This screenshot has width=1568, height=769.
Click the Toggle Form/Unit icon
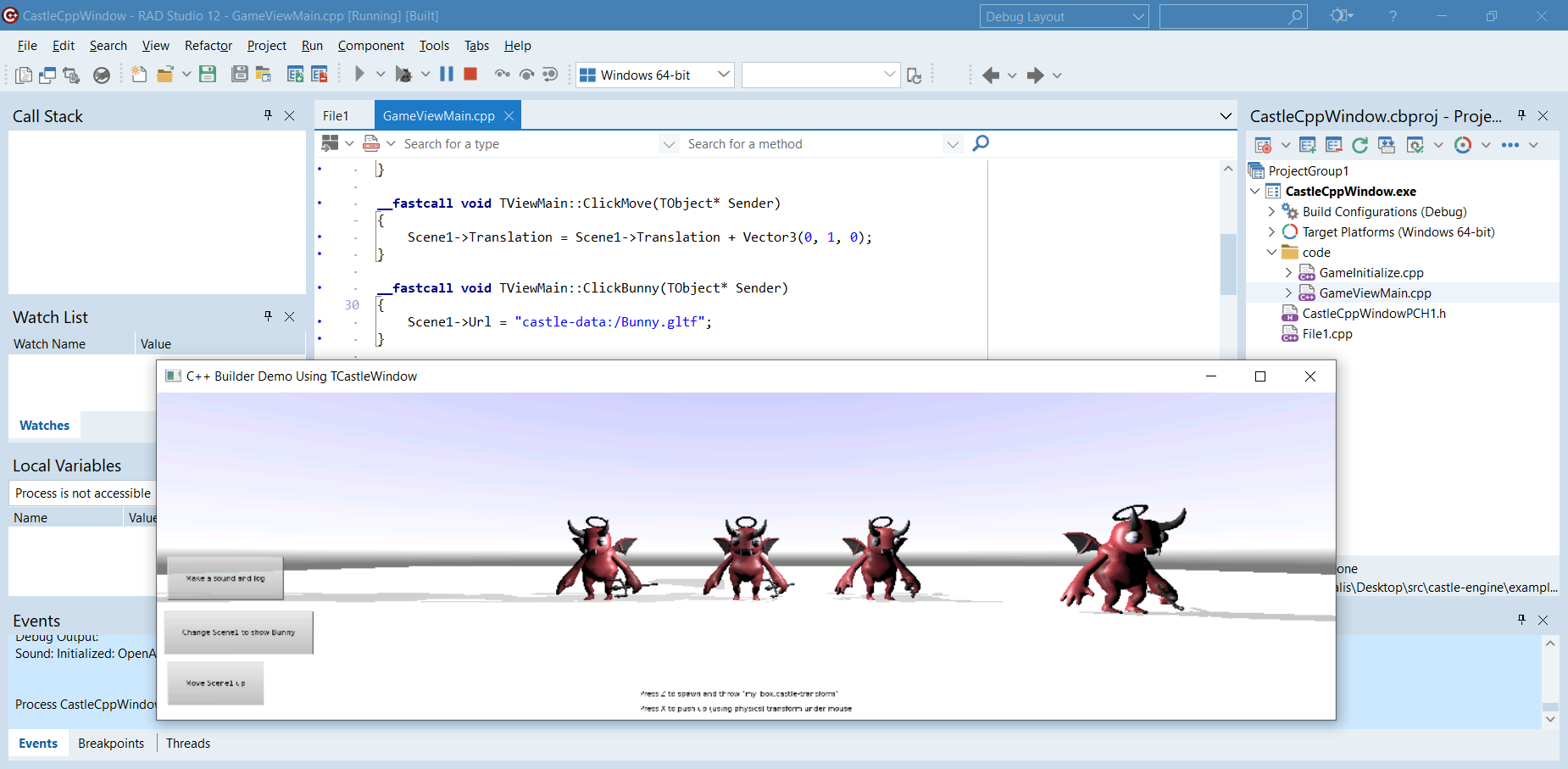click(71, 75)
